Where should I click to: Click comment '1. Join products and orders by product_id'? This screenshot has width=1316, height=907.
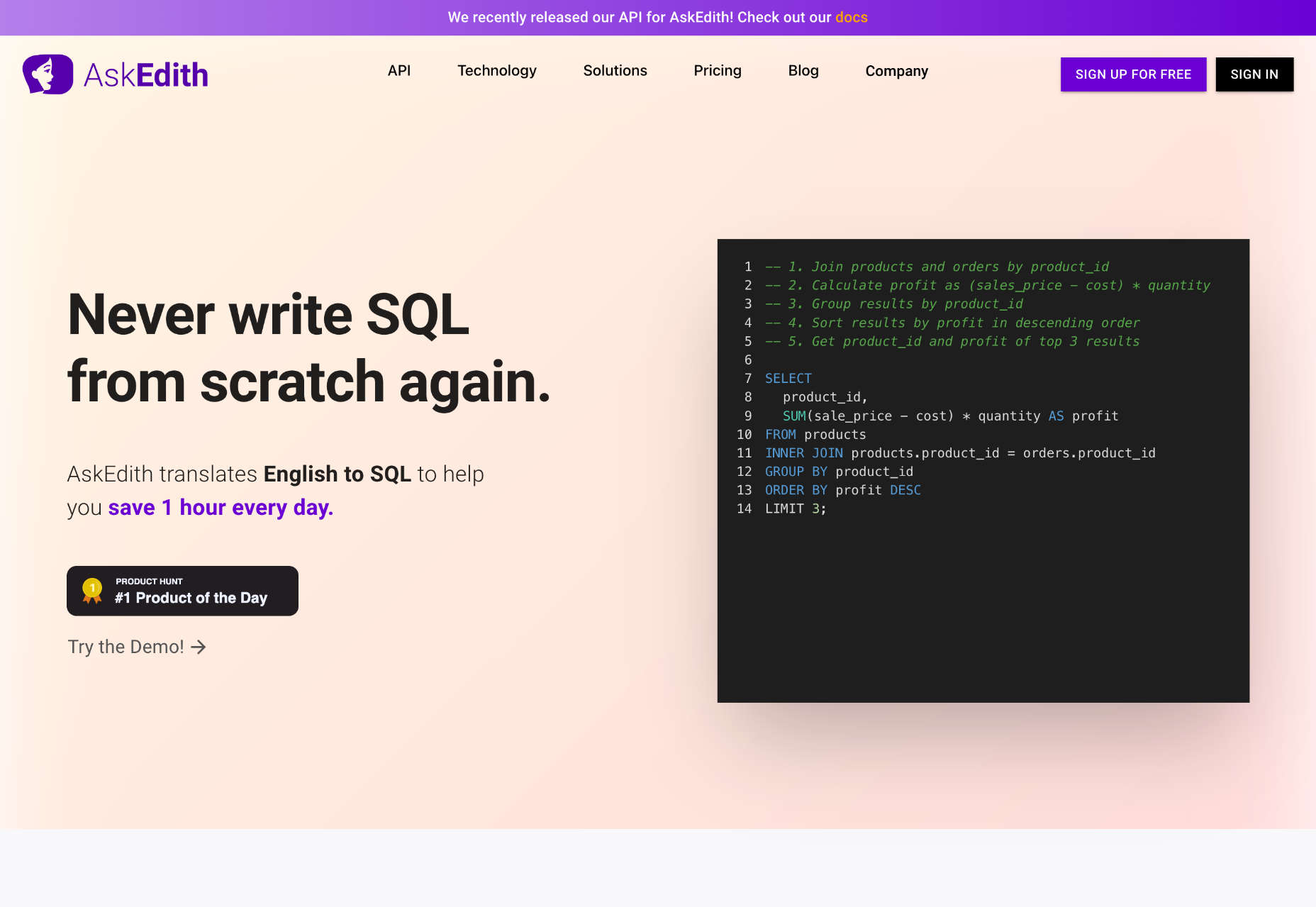pos(937,267)
